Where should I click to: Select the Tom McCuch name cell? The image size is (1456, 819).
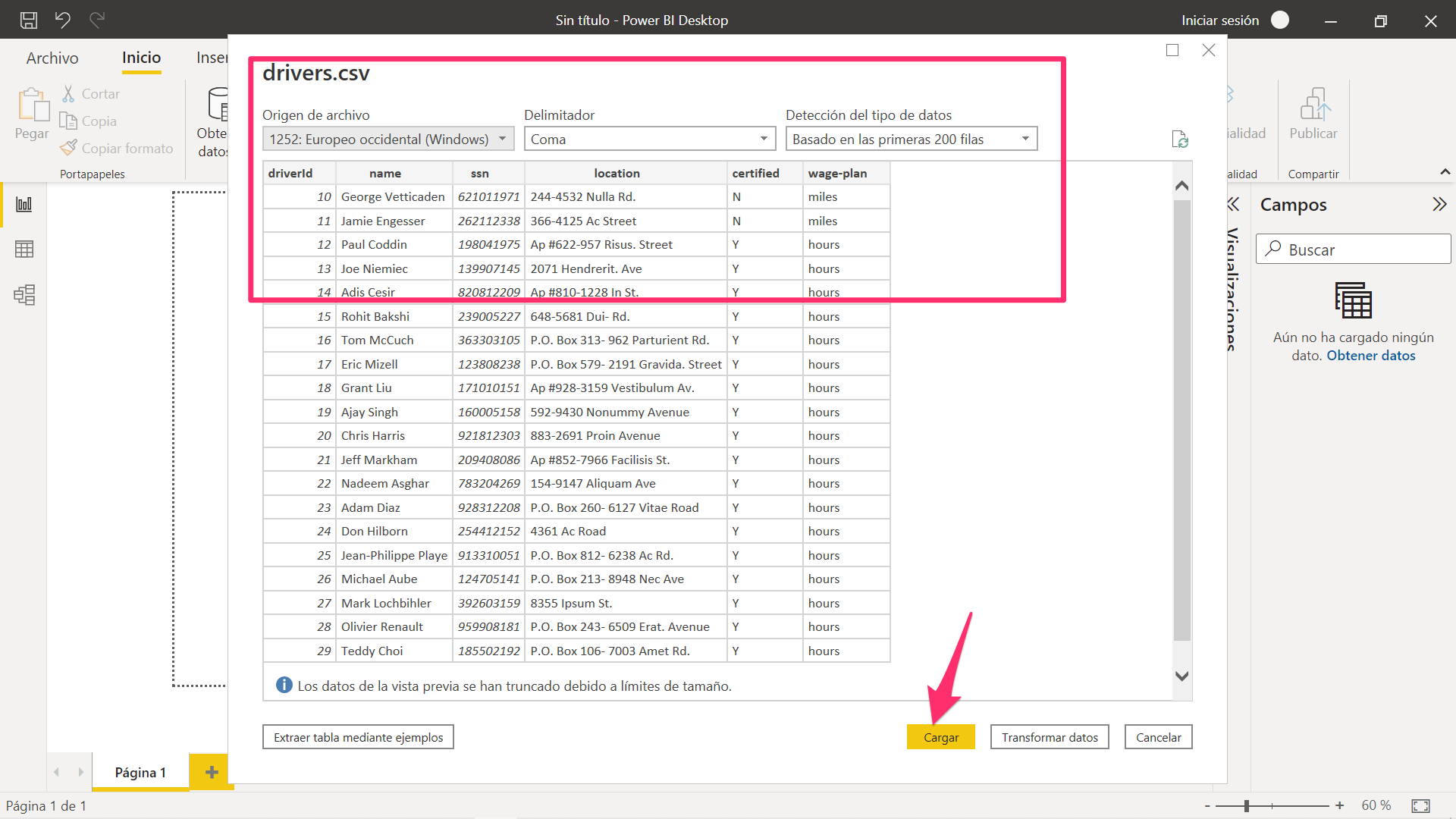pos(394,340)
